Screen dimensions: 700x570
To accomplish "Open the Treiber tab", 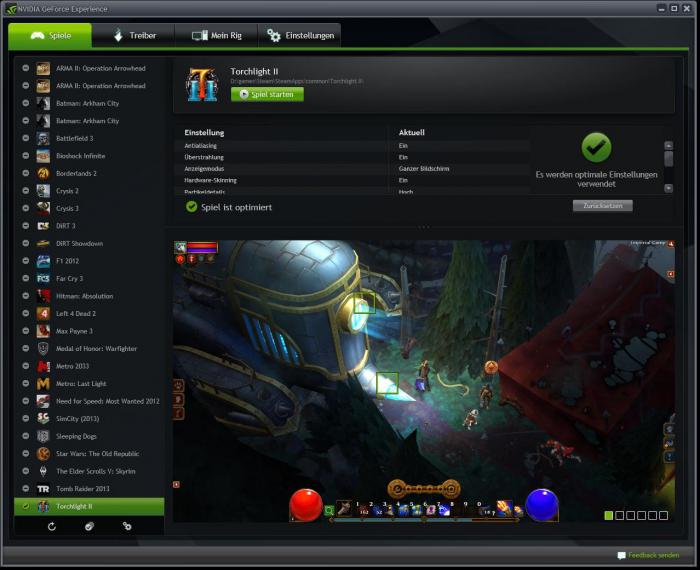I will click(133, 36).
